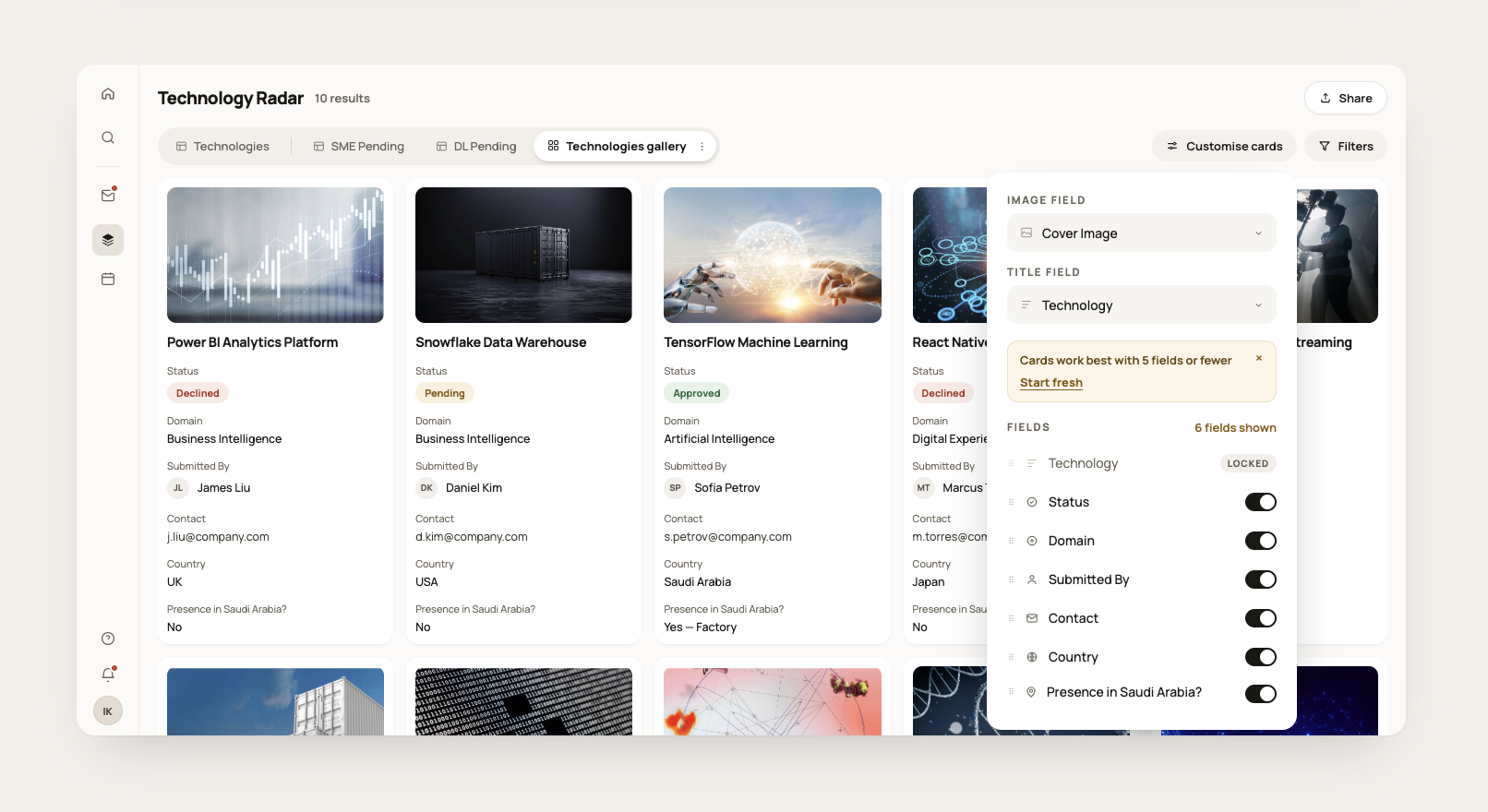
Task: Grab the Country field drag handle
Action: 1012,657
